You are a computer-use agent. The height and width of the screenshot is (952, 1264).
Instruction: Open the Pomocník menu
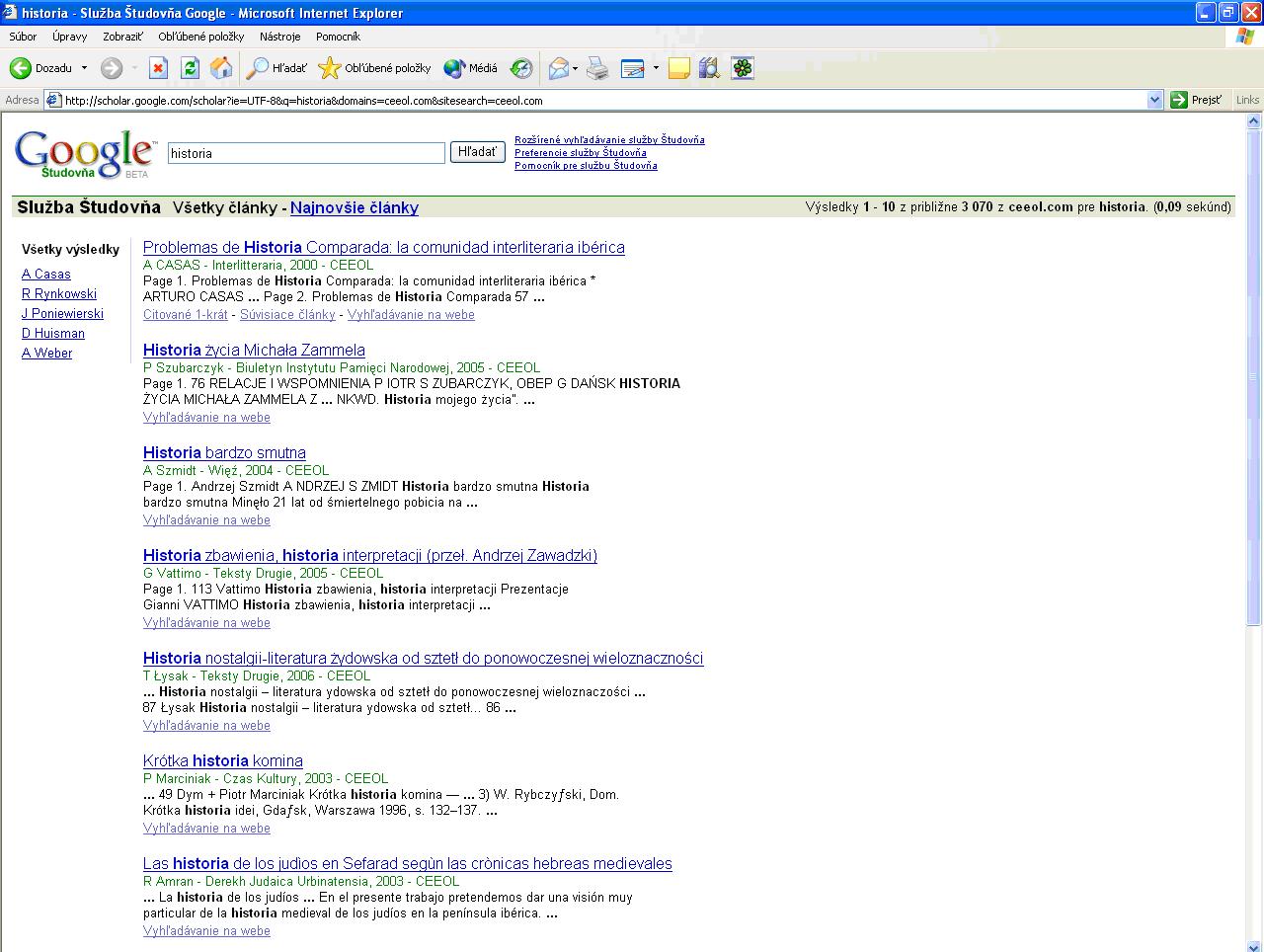(338, 37)
